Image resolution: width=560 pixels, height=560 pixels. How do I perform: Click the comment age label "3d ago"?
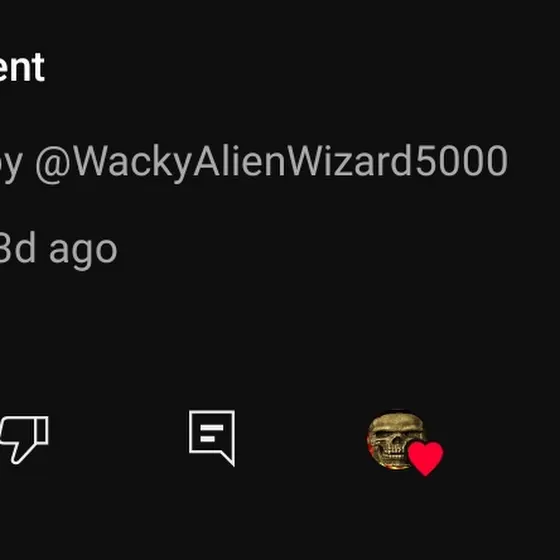tap(58, 249)
